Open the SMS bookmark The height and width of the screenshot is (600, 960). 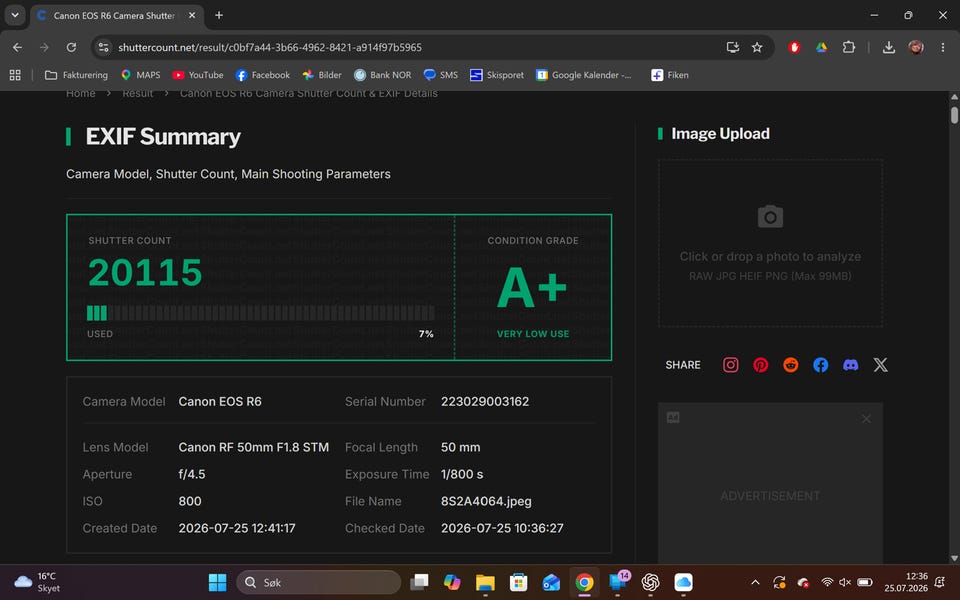click(441, 75)
